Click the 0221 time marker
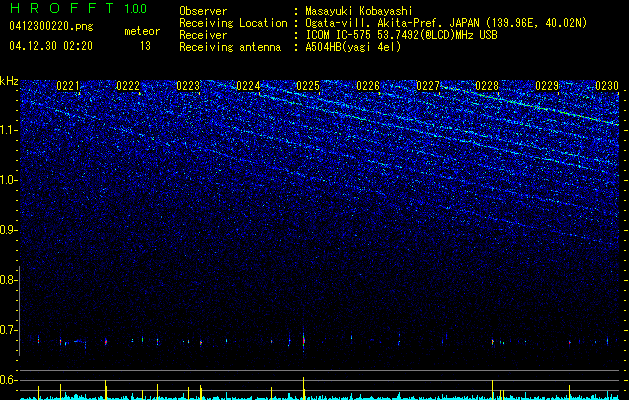 click(x=67, y=86)
